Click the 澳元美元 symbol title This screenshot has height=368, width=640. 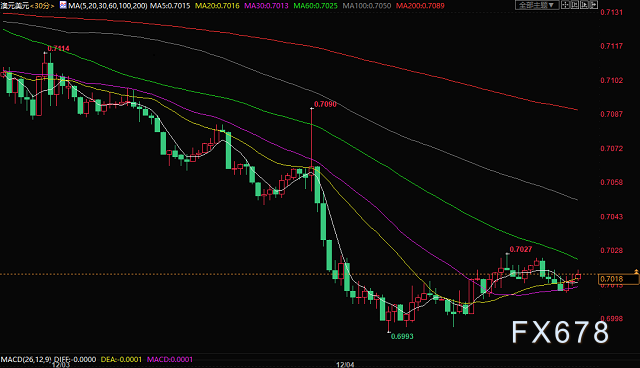(15, 6)
